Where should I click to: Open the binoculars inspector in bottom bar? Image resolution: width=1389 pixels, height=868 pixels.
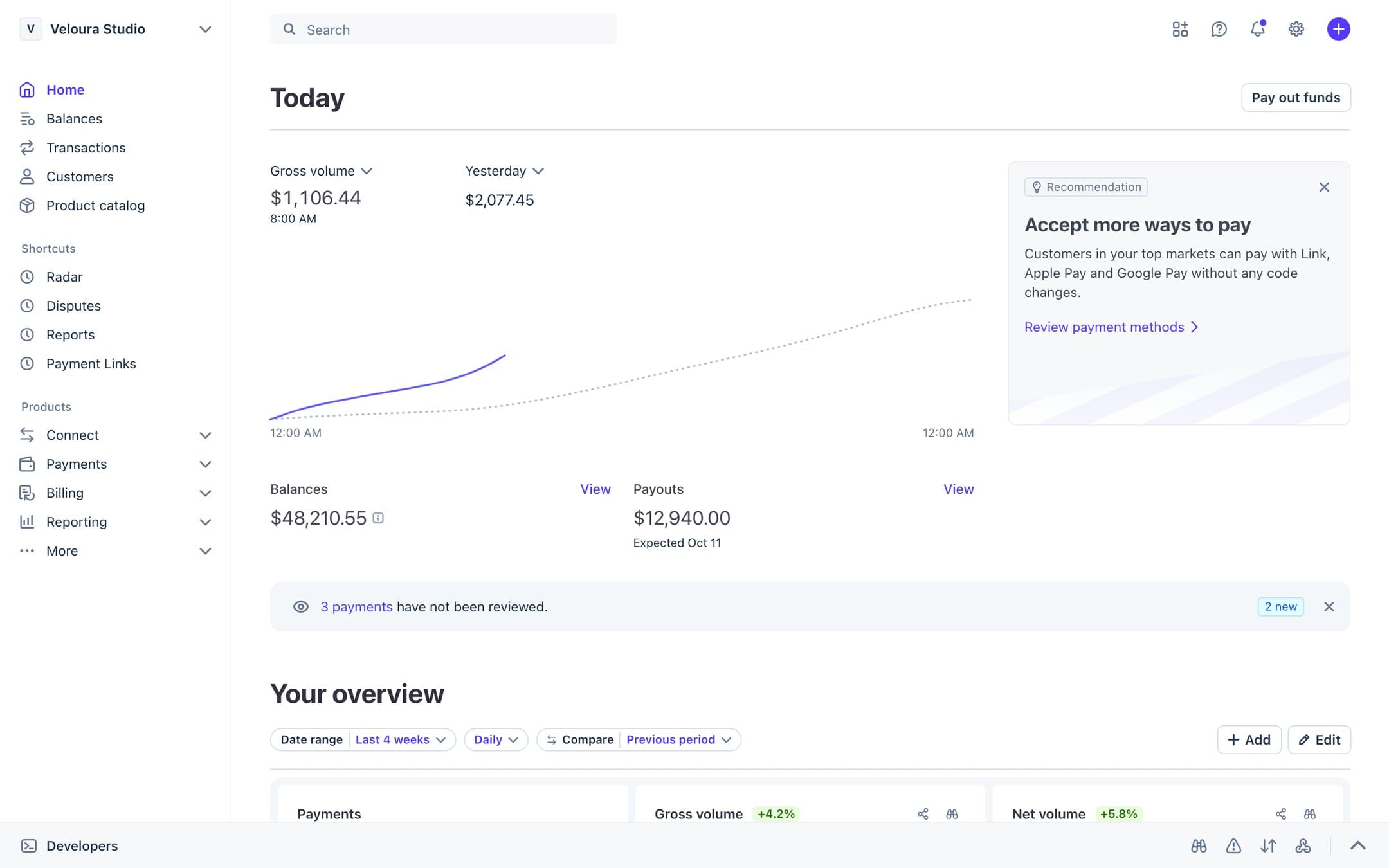1199,846
